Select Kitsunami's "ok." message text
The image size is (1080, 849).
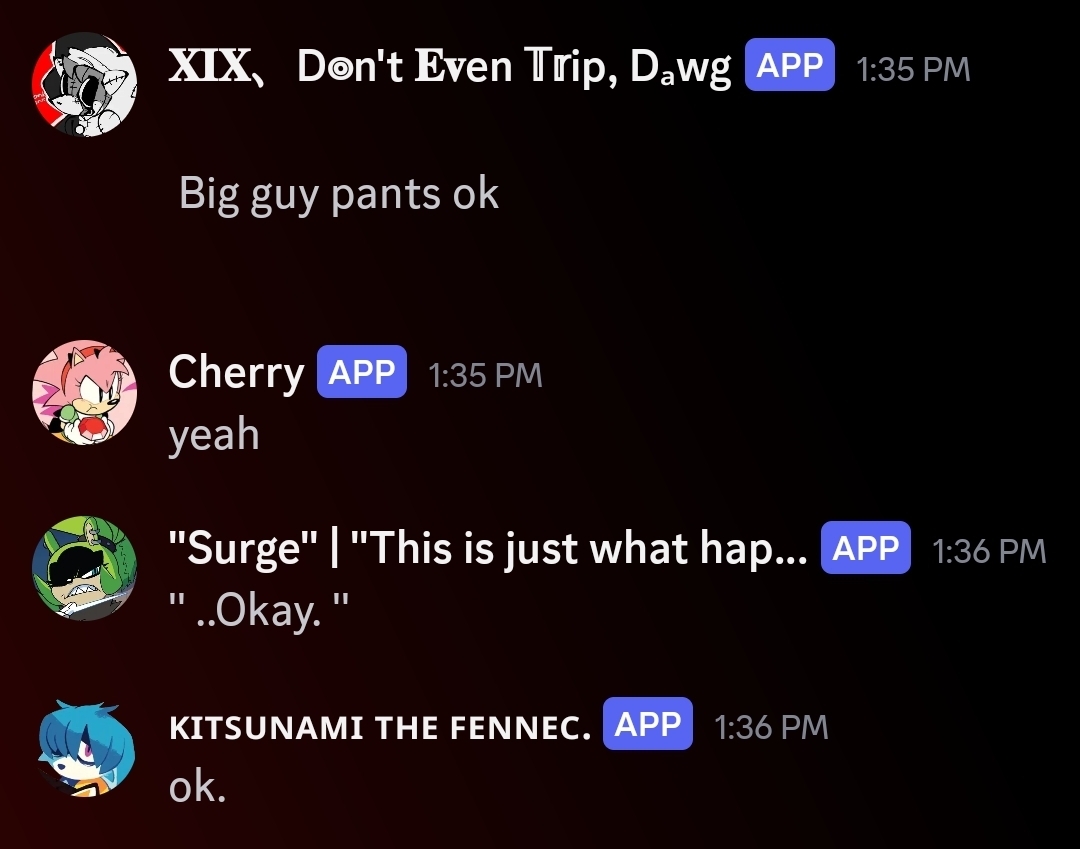click(198, 787)
